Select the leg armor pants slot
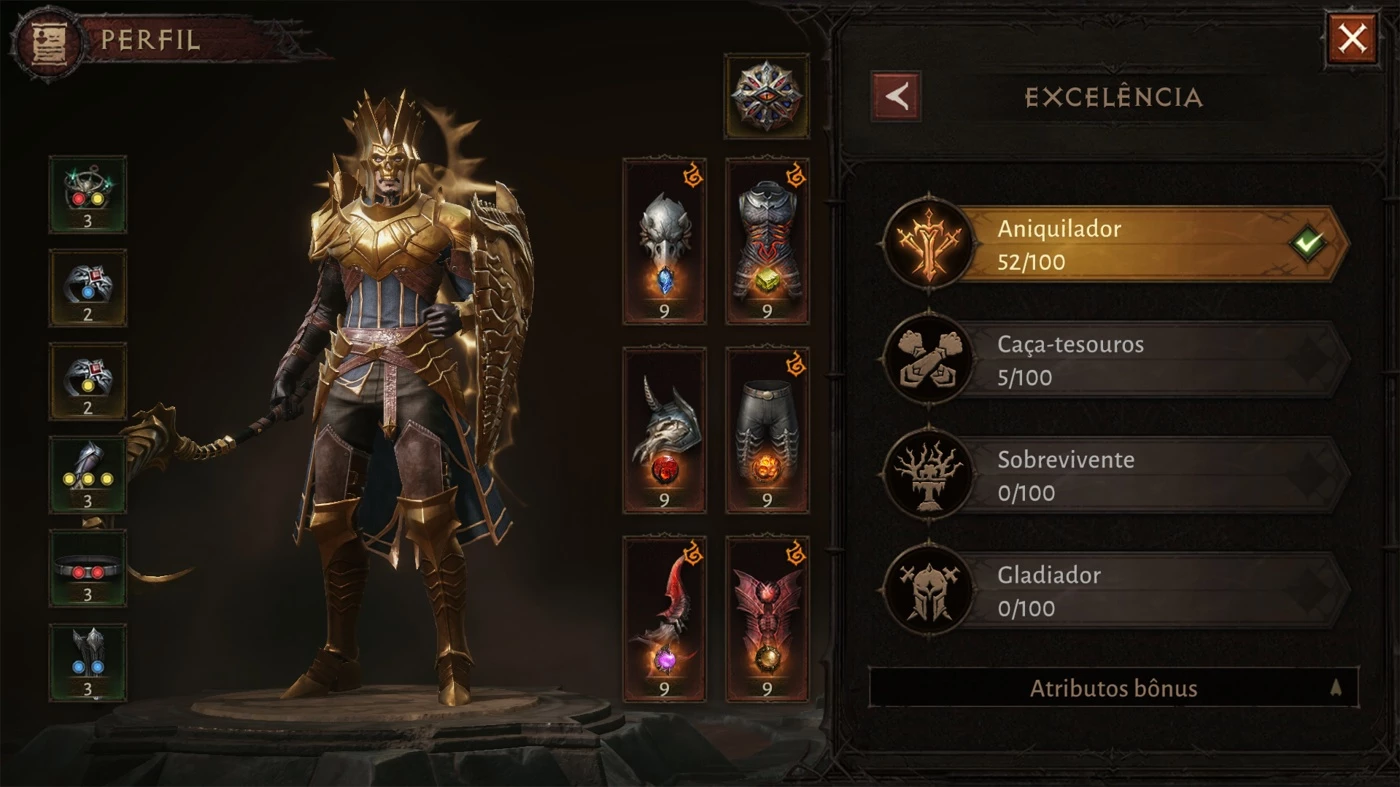 tap(767, 430)
